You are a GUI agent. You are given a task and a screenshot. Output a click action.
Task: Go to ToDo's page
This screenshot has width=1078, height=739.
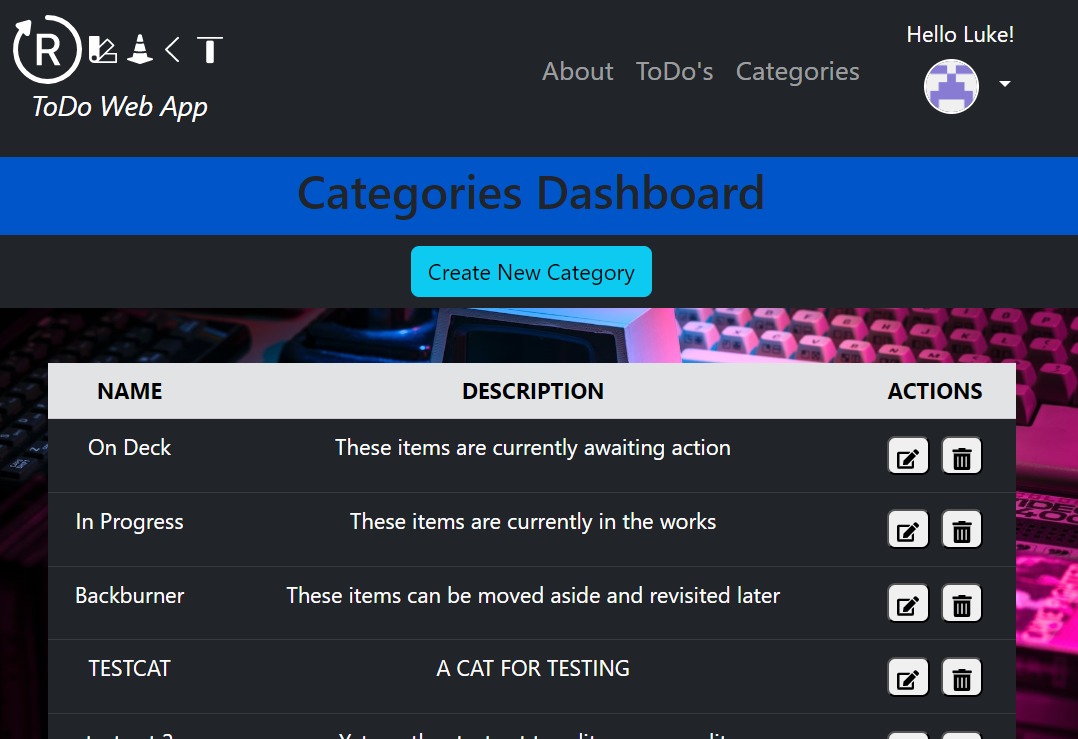tap(674, 71)
